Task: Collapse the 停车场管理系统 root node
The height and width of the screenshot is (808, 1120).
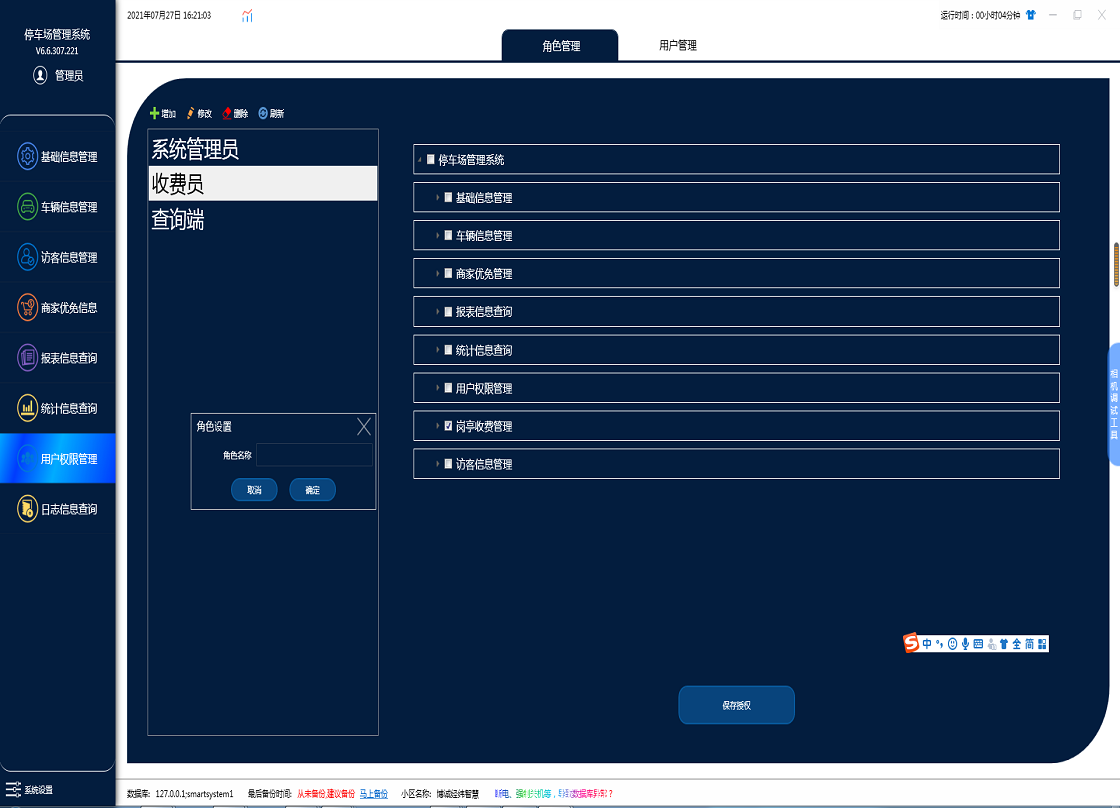Action: click(420, 160)
